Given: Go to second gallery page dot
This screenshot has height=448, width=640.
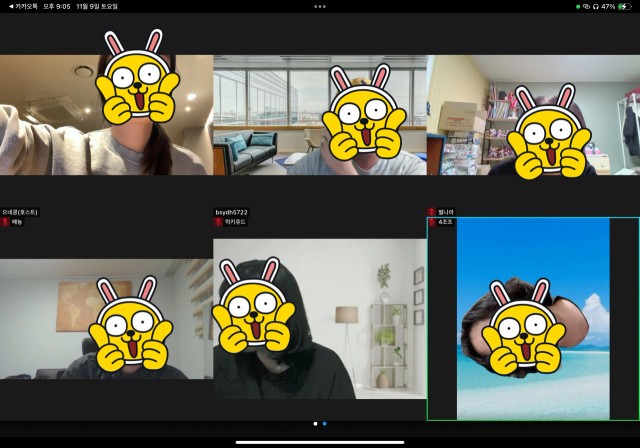Looking at the screenshot, I should pyautogui.click(x=324, y=424).
